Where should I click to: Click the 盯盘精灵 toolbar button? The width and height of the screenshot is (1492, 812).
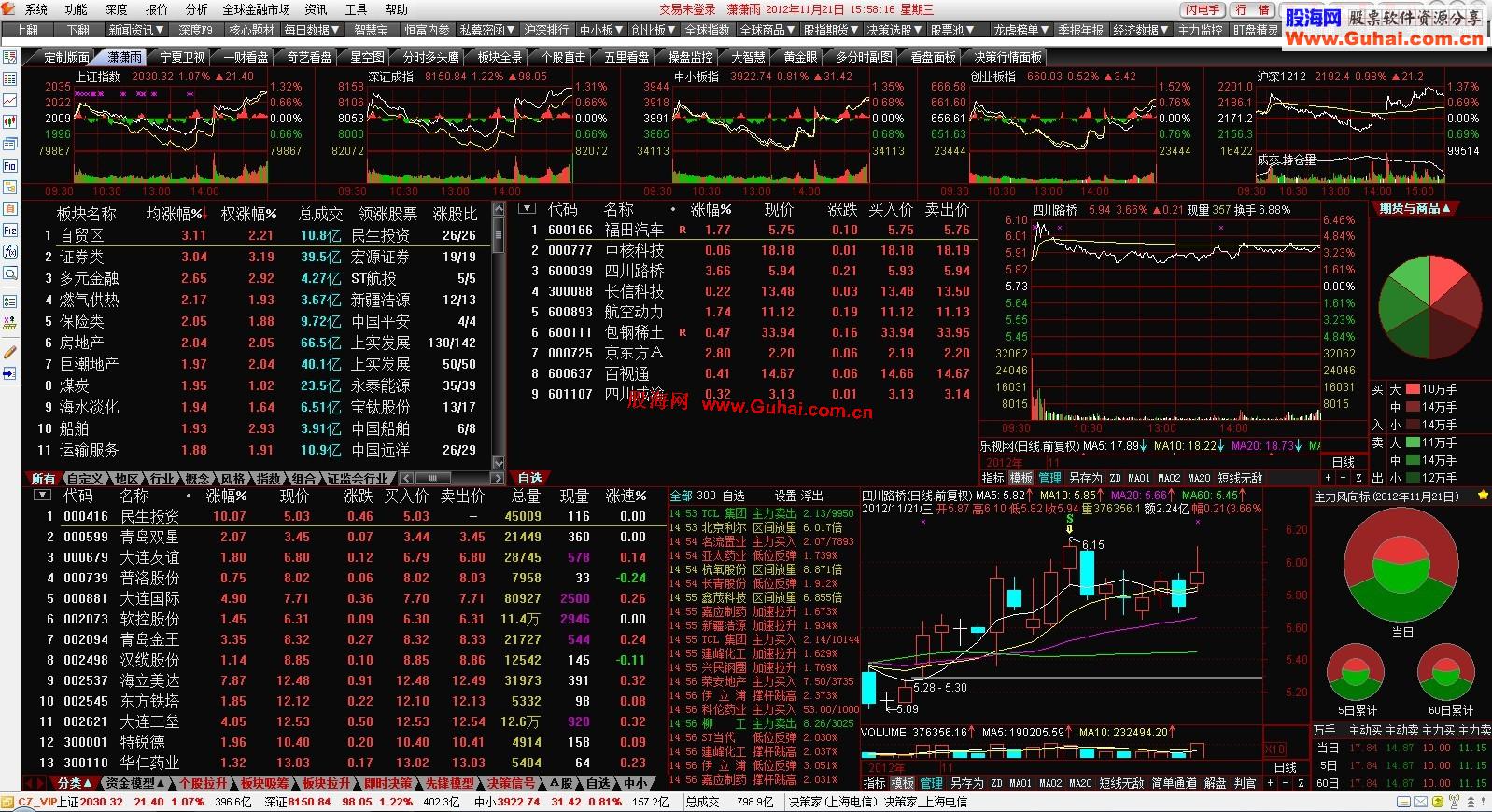[x=1255, y=30]
